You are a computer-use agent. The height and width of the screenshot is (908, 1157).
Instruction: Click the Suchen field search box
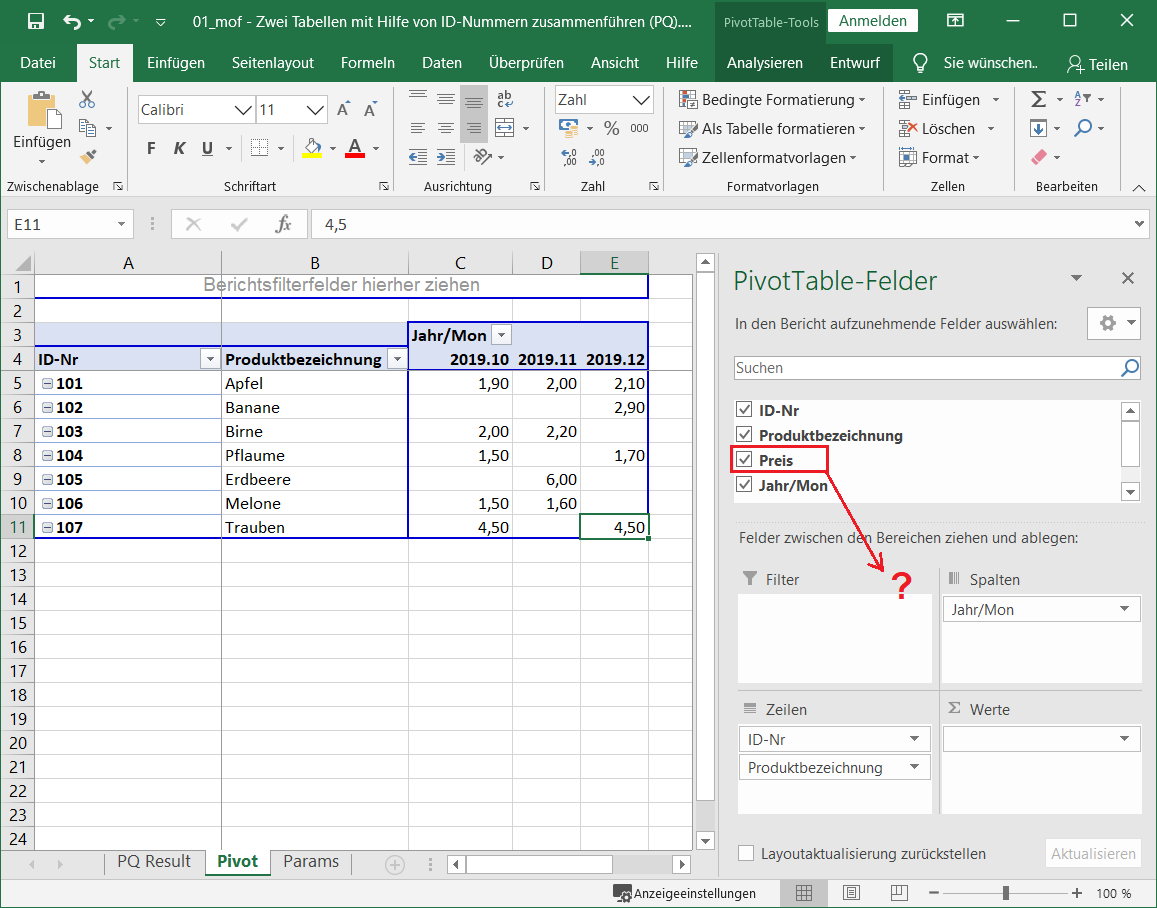(937, 368)
